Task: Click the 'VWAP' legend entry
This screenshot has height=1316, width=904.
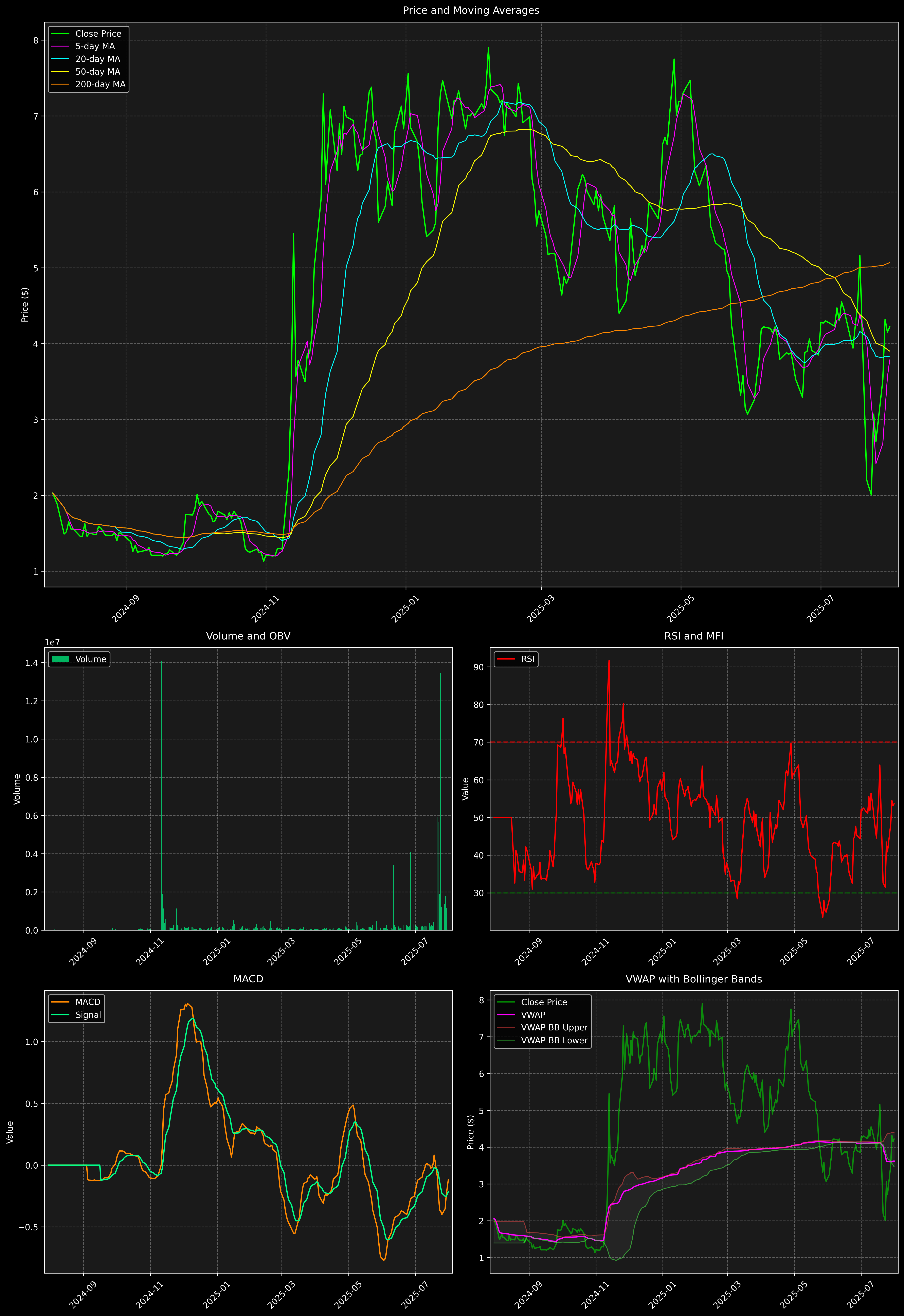Action: point(521,1015)
